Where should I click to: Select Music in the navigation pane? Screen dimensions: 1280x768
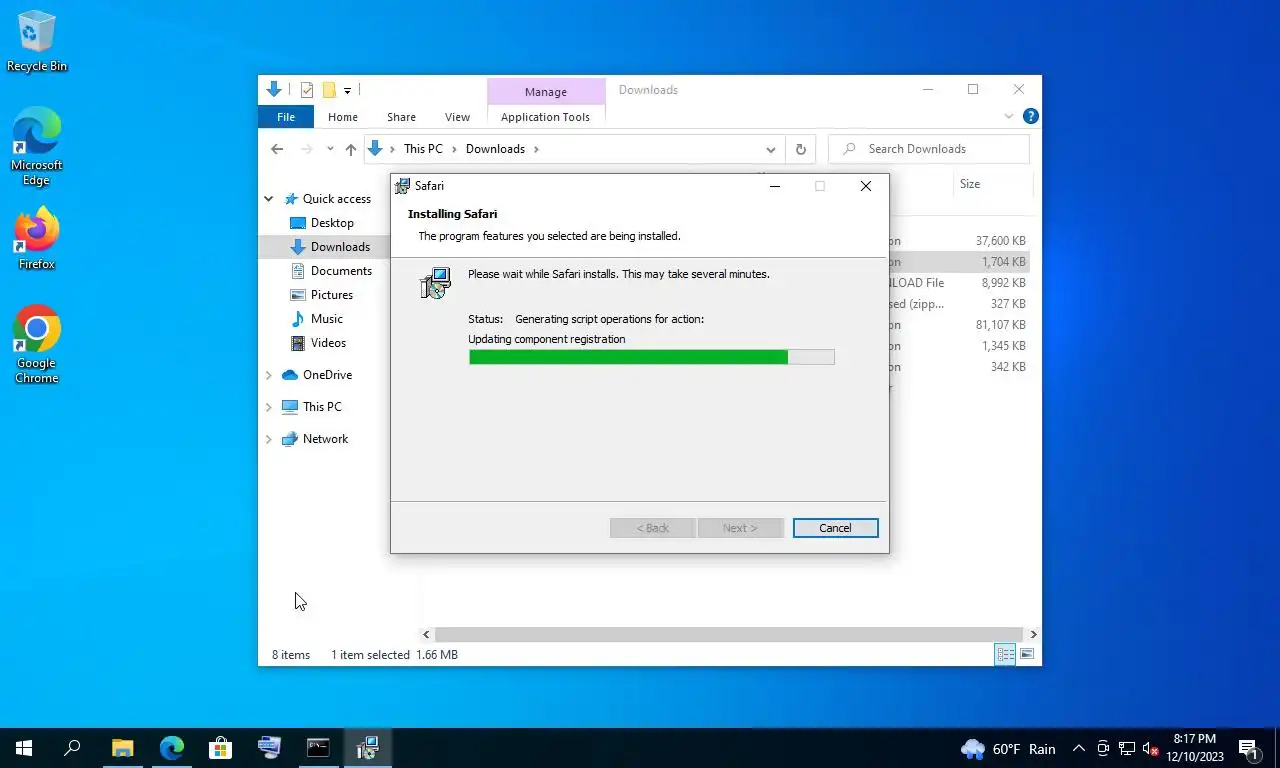326,319
